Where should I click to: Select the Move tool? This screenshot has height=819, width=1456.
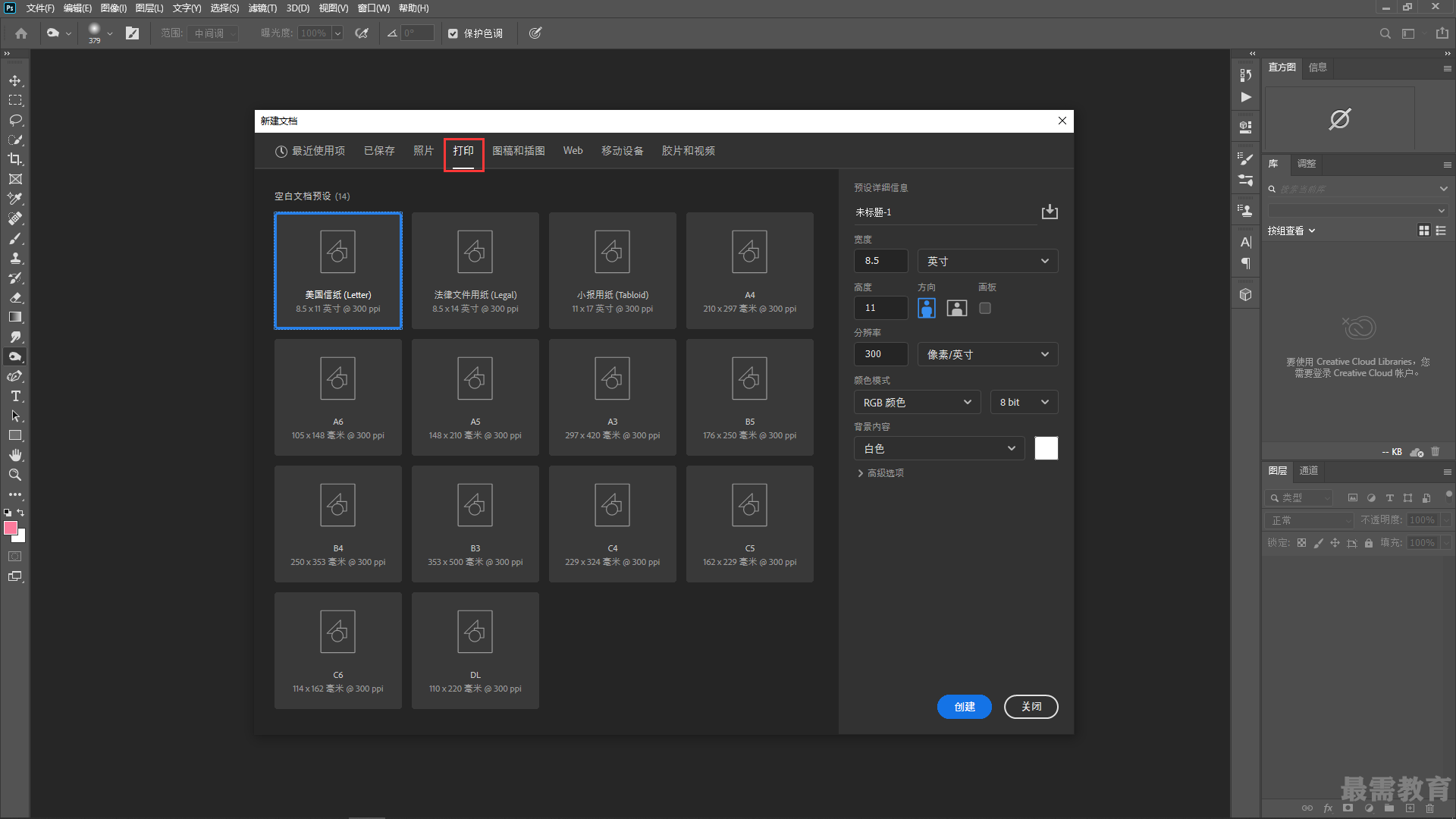[15, 80]
